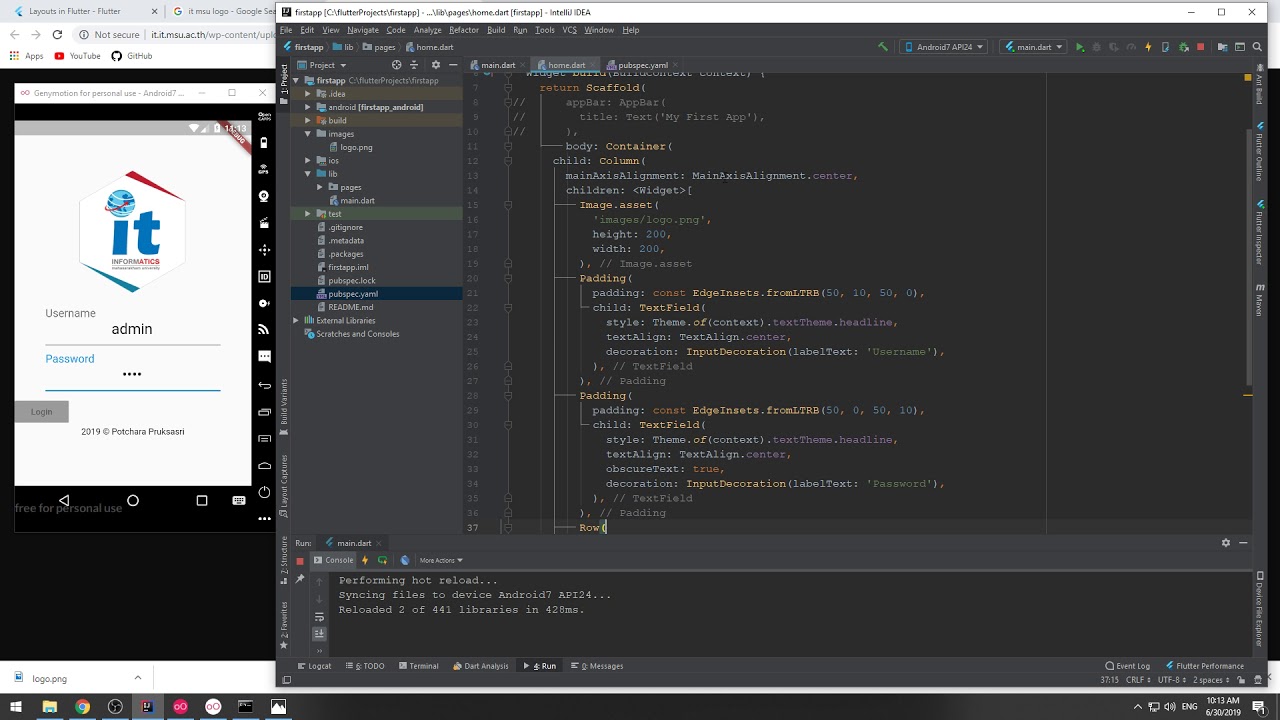Click the build project hammer icon
Screen dimensions: 1280x720
[x=882, y=47]
